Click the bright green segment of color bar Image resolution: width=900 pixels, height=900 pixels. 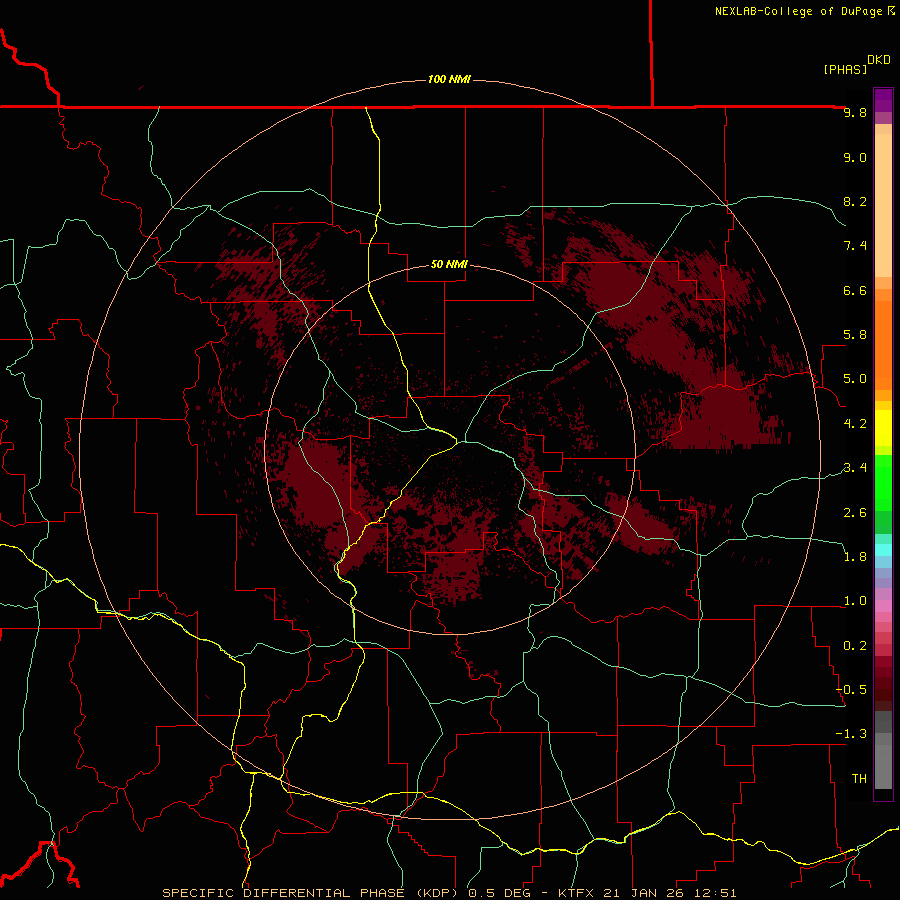pos(883,482)
